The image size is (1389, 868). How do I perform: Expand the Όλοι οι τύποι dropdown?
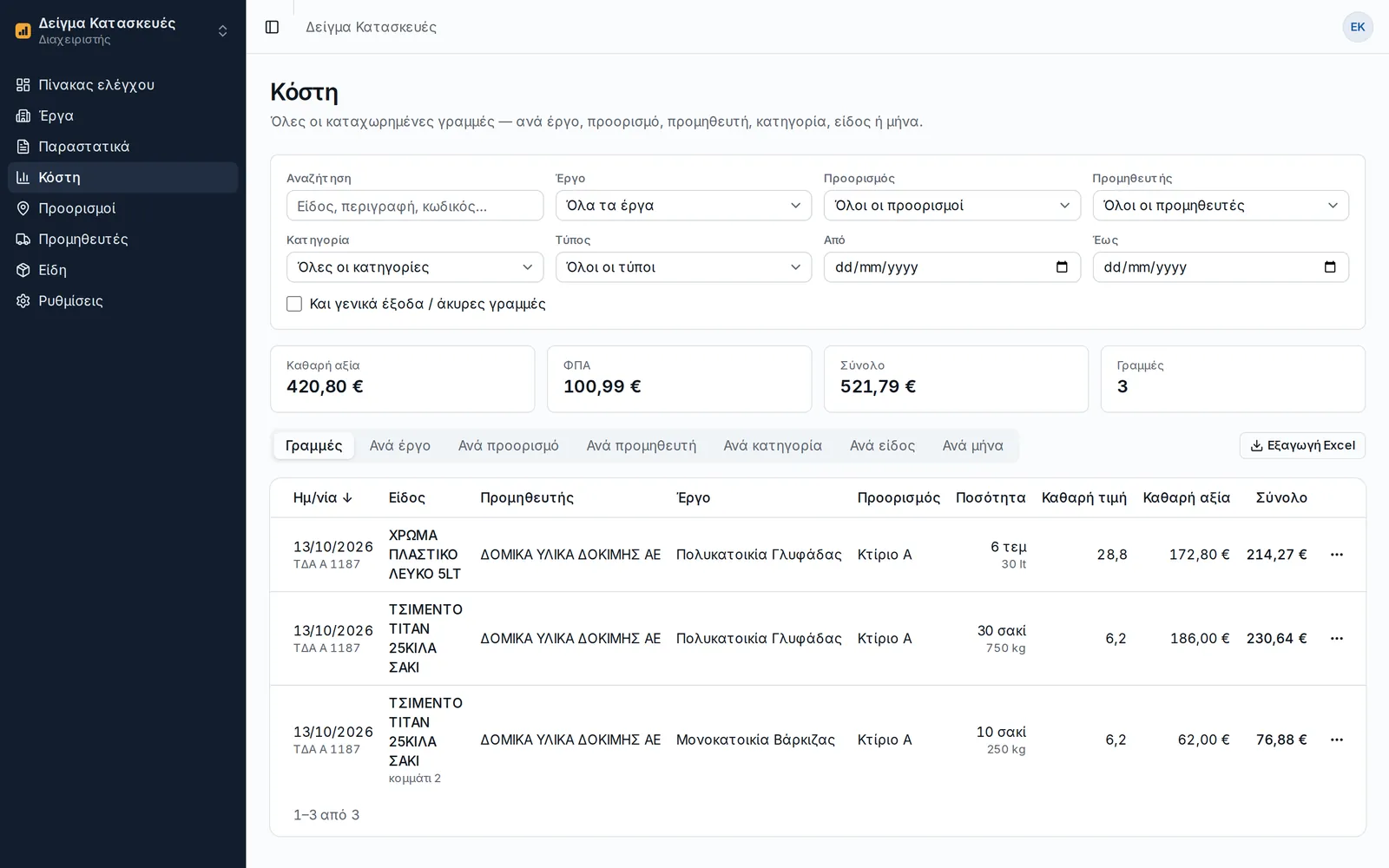coord(683,267)
